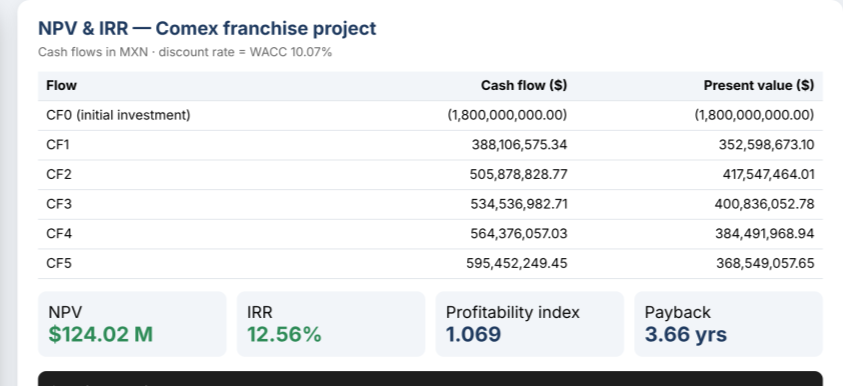Click the subtitle mentioning WACC 10.07%
Screen dimensions: 843x386
185,53
